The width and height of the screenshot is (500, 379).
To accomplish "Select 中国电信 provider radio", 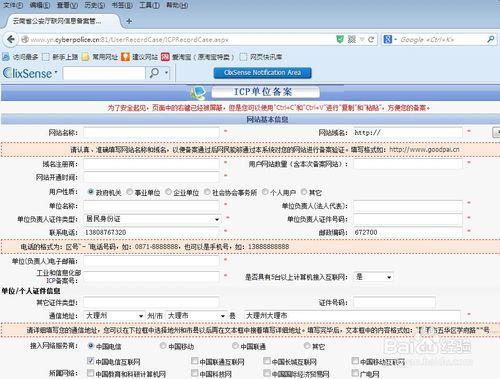I will pyautogui.click(x=90, y=346).
